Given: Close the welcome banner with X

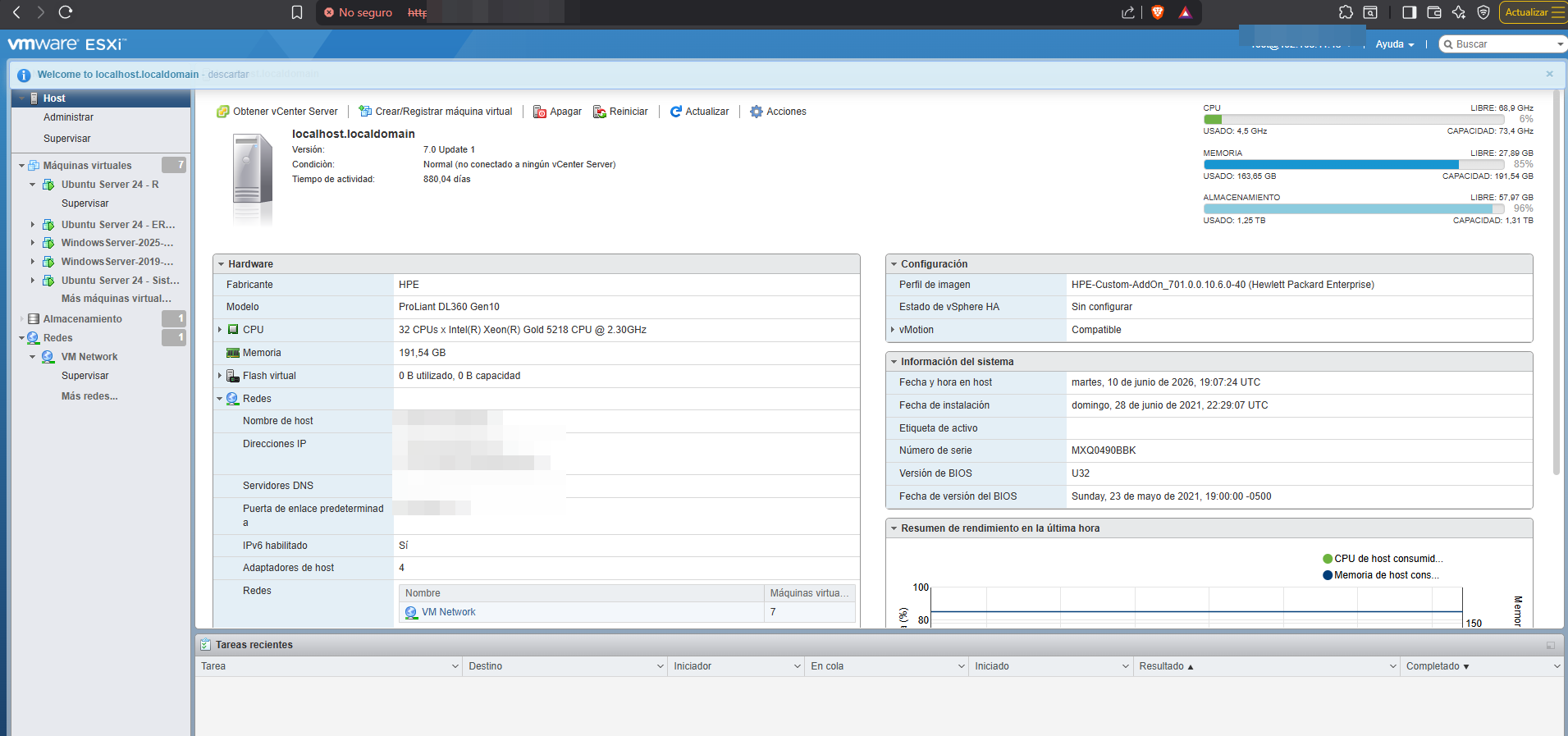Looking at the screenshot, I should click(x=1549, y=74).
